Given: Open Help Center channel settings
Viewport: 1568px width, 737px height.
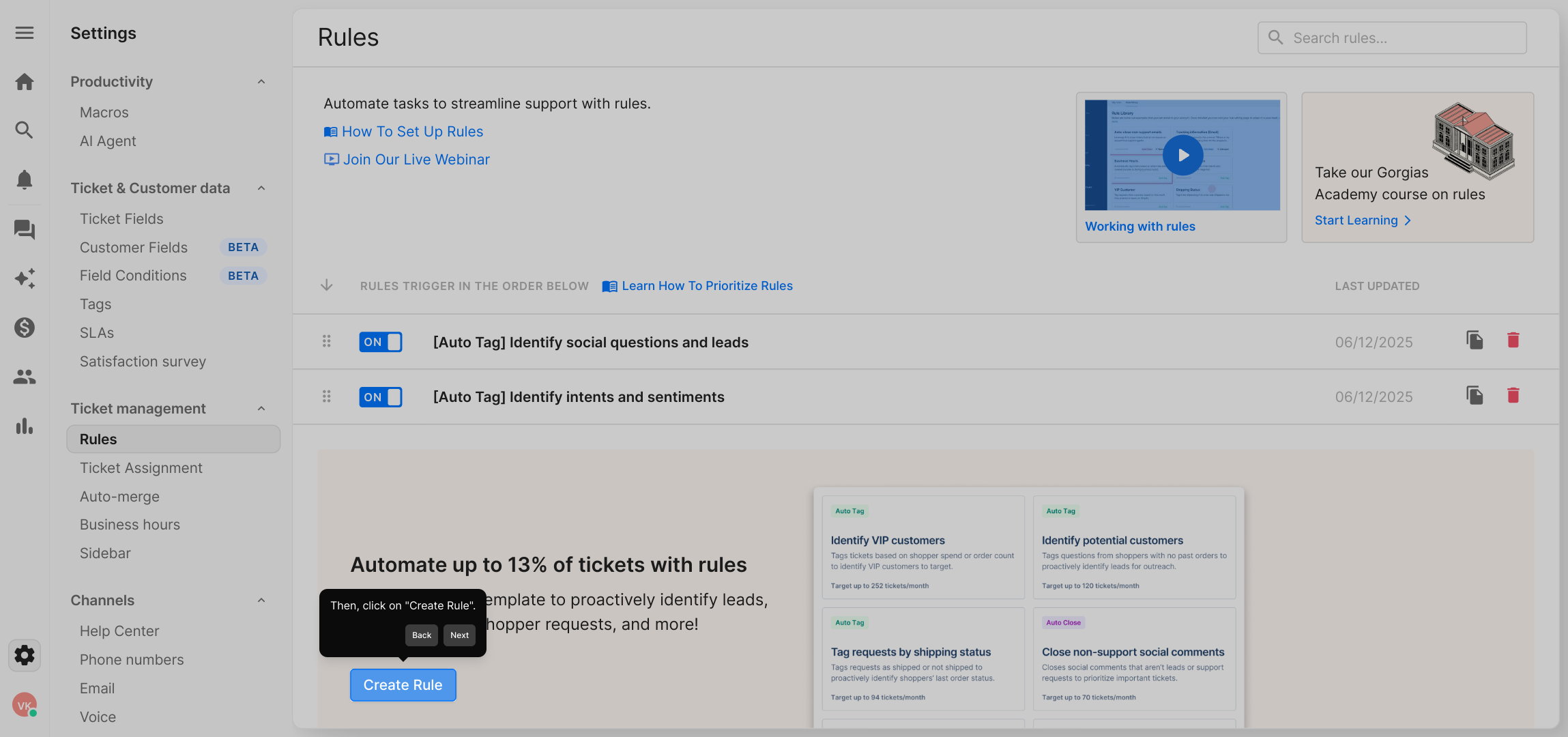Looking at the screenshot, I should (119, 631).
